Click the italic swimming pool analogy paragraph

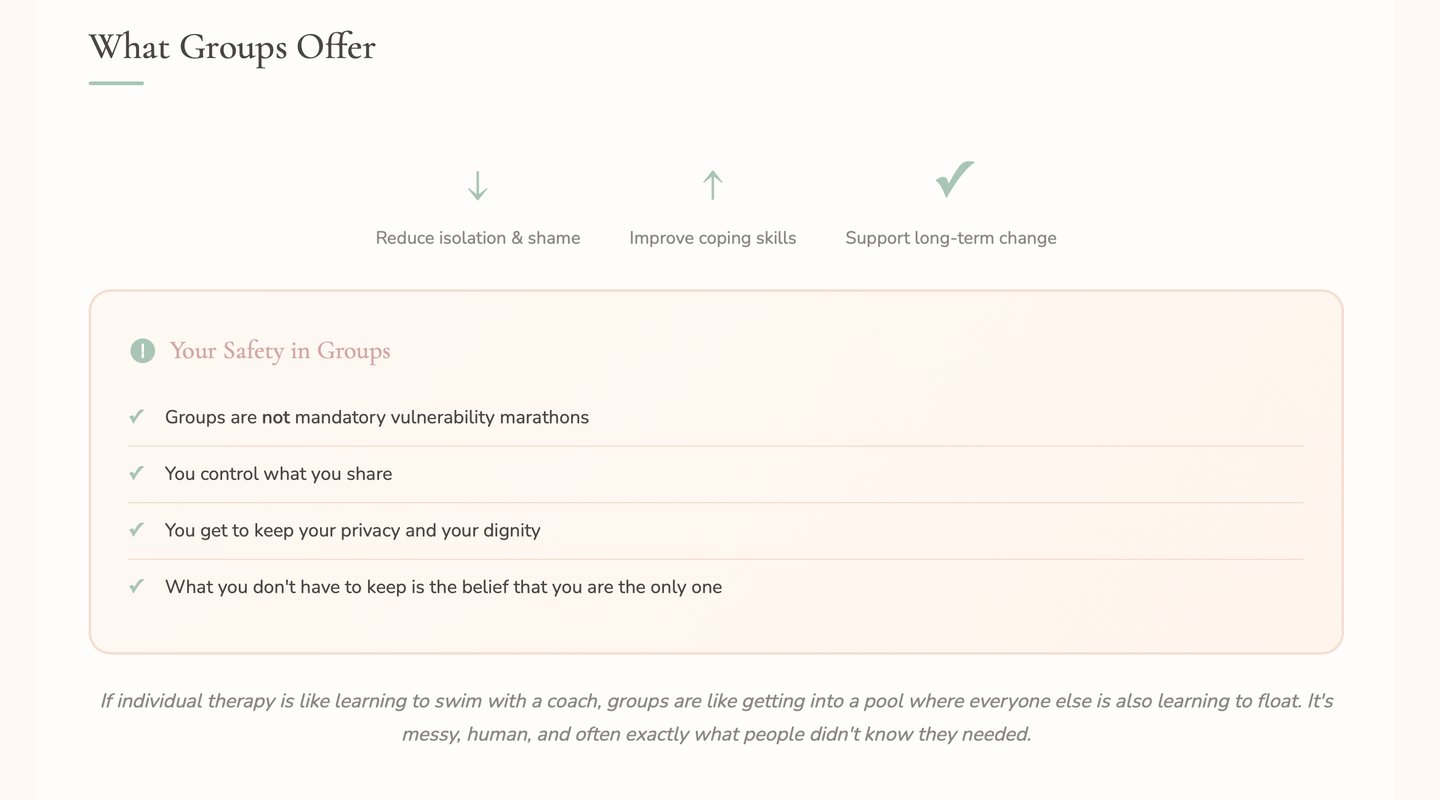(716, 717)
